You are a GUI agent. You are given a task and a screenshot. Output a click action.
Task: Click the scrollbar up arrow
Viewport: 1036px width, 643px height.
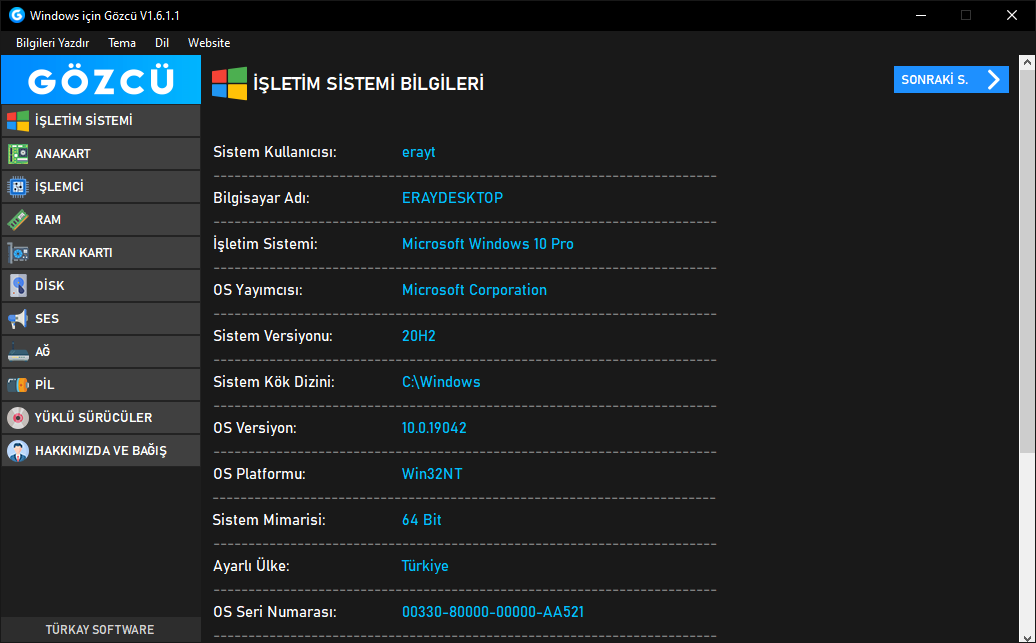1027,63
